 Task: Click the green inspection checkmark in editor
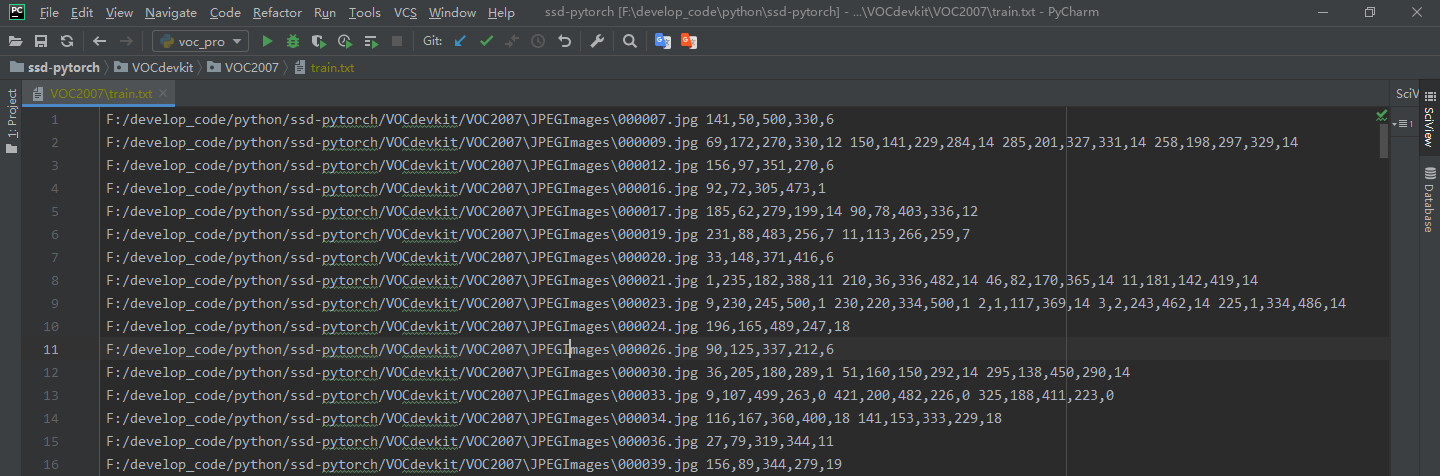(x=1381, y=117)
